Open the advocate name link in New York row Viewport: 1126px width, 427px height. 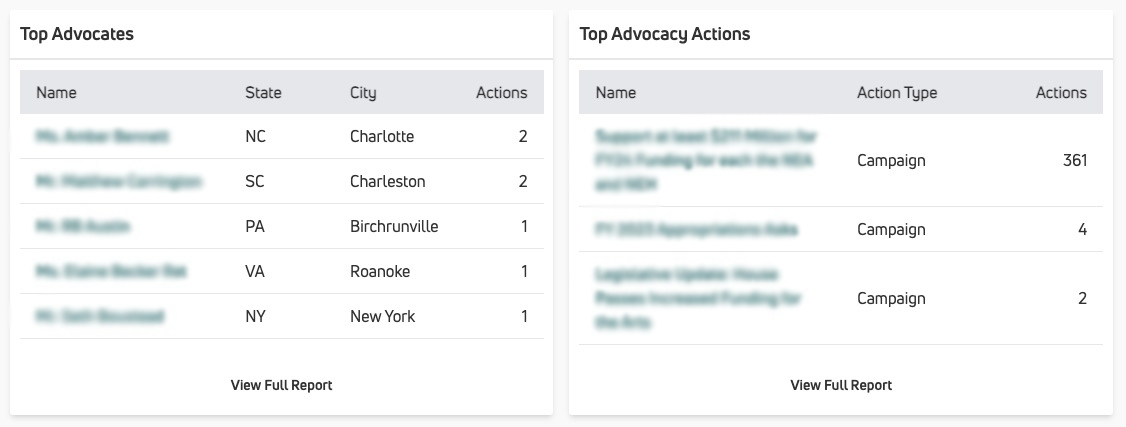coord(100,316)
